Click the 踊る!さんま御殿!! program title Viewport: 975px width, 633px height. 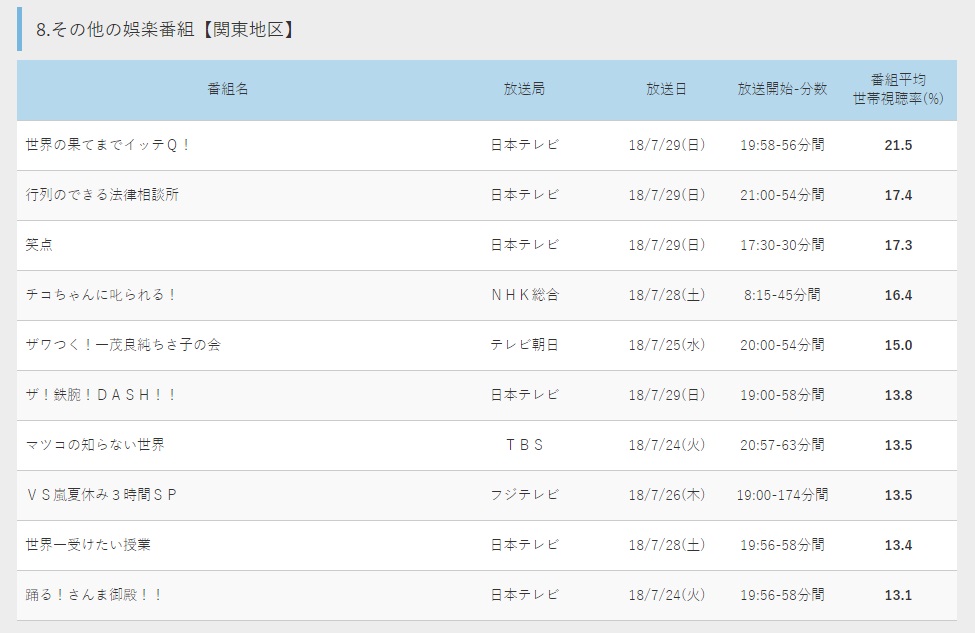pos(94,595)
